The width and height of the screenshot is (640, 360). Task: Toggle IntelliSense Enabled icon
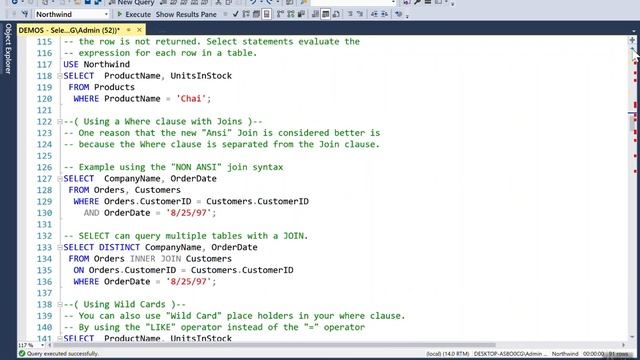tap(266, 14)
